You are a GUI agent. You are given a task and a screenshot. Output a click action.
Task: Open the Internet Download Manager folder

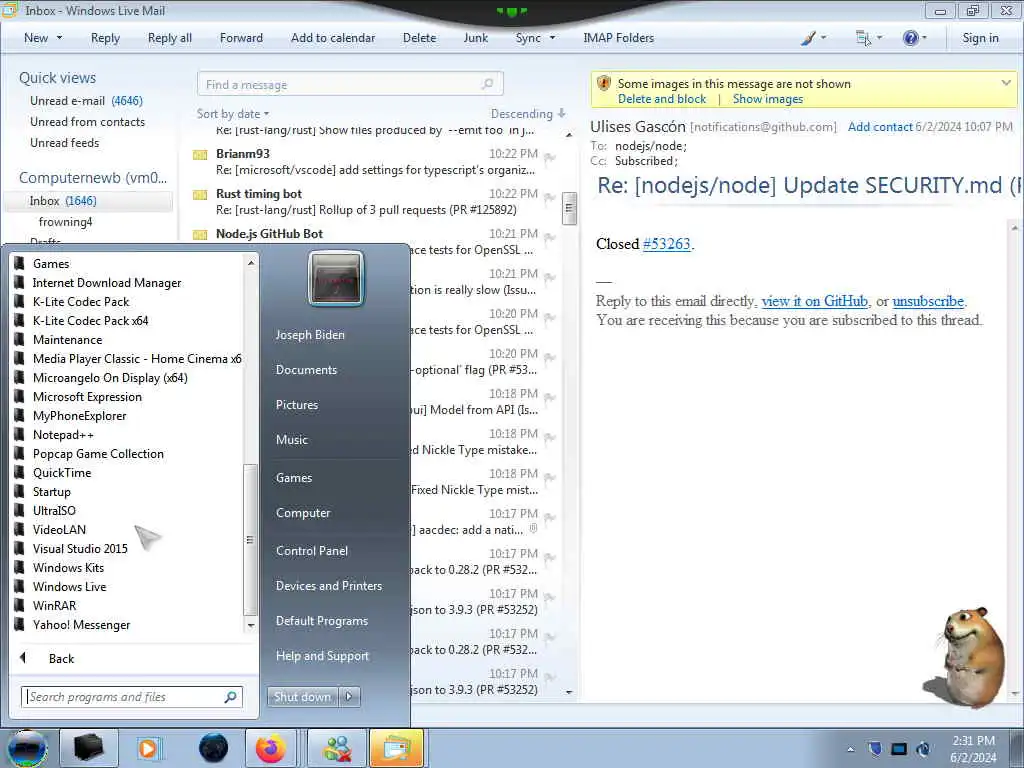point(106,283)
